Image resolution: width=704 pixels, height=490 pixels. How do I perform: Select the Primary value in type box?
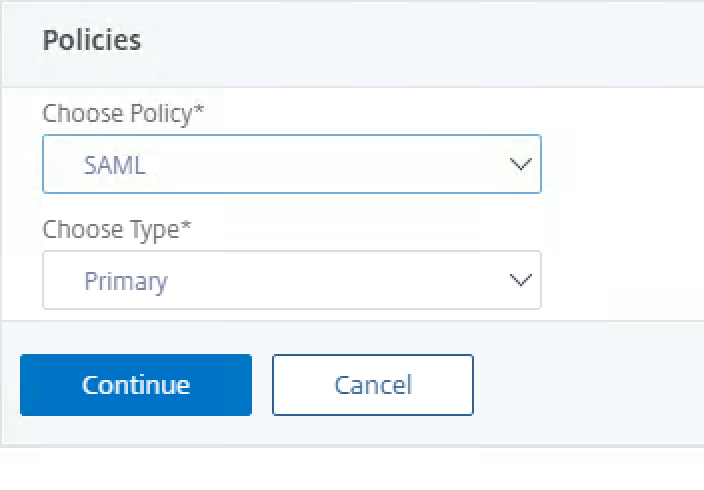125,281
